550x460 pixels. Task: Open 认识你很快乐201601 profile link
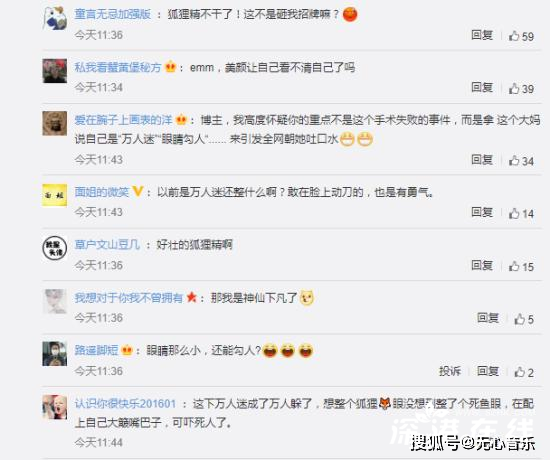[x=125, y=403]
